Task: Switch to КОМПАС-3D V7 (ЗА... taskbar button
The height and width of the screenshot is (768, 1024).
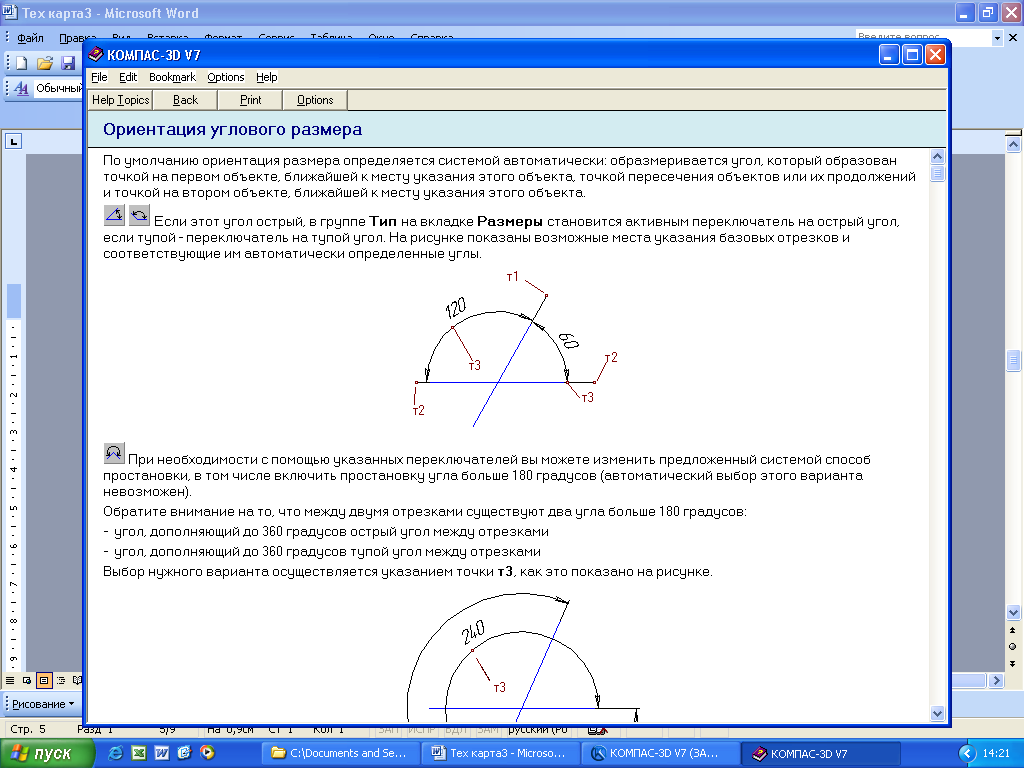Action: [660, 753]
